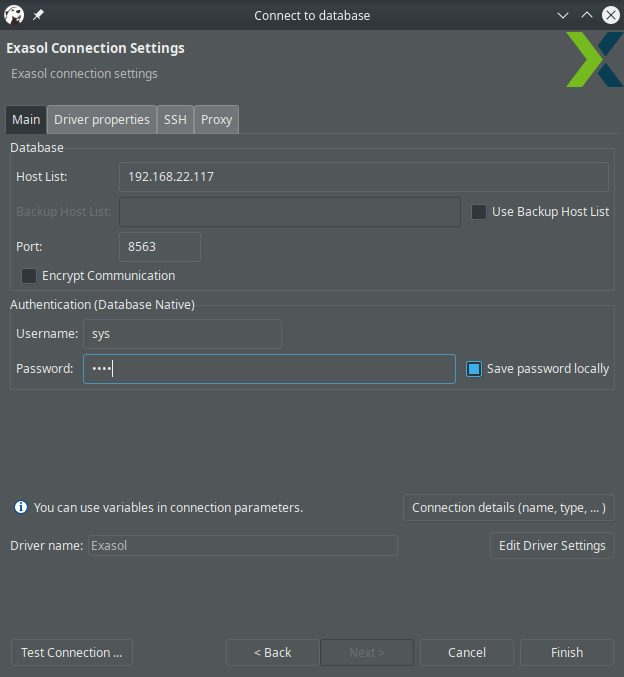Toggle the pin window icon

[38, 15]
